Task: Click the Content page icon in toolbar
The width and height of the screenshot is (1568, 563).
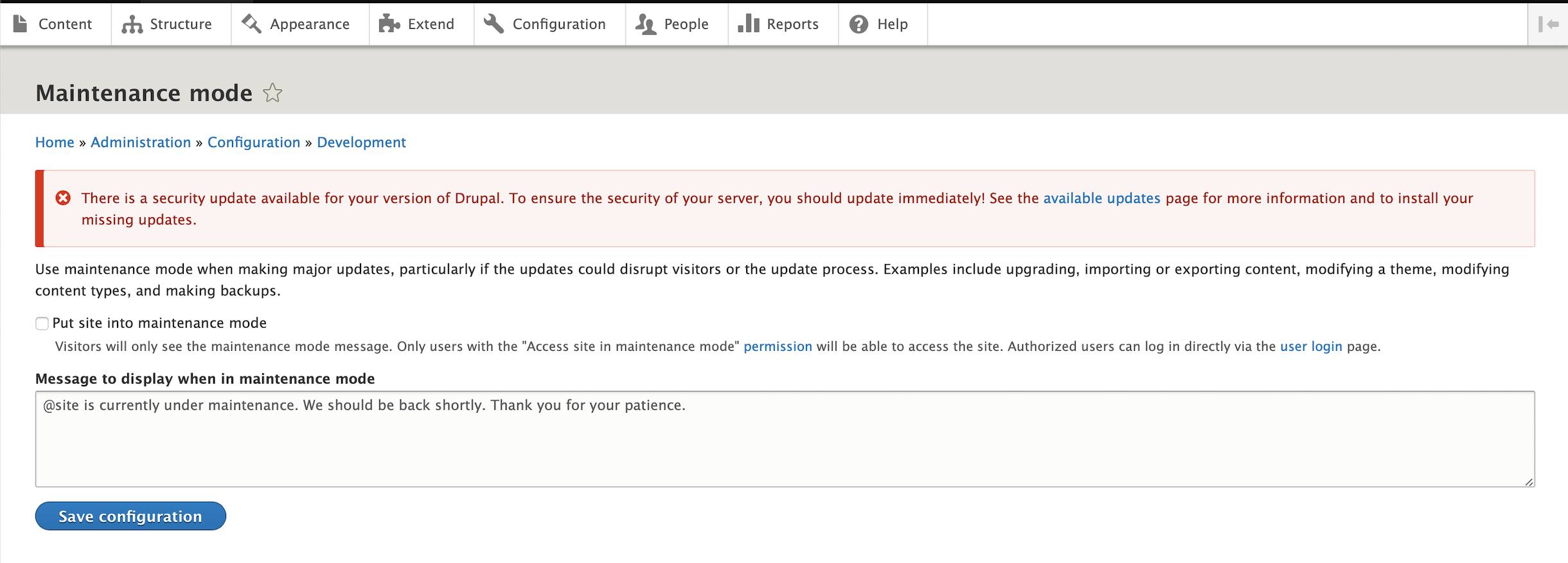Action: 21,24
